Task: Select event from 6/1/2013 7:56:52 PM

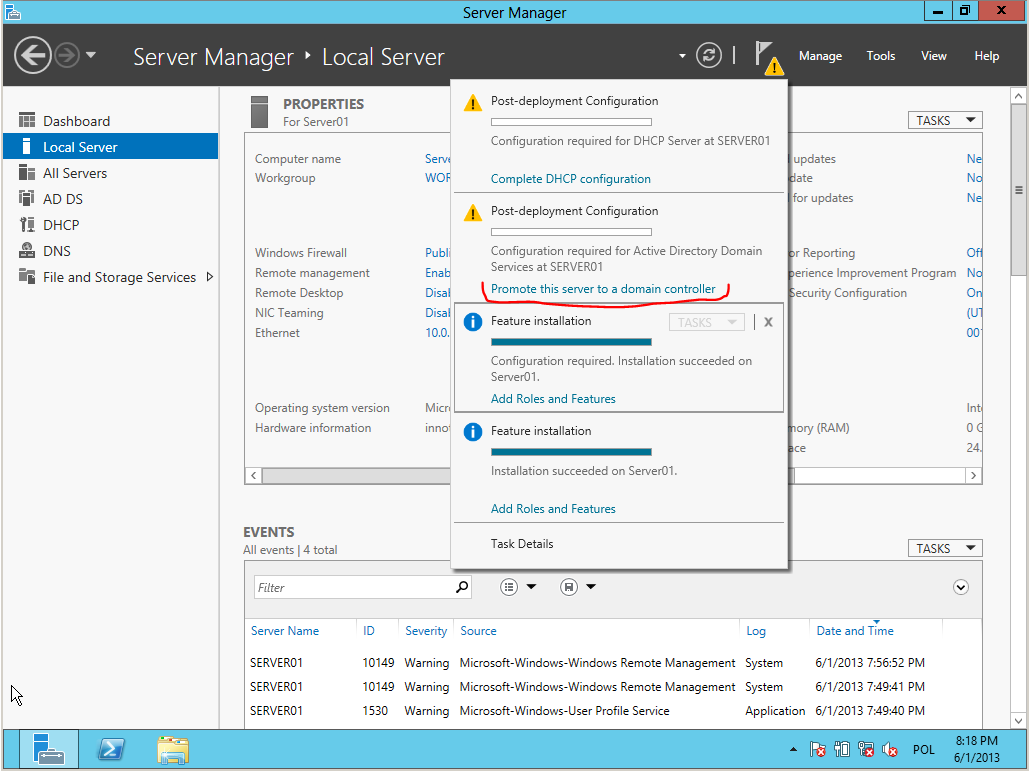Action: [x=613, y=663]
